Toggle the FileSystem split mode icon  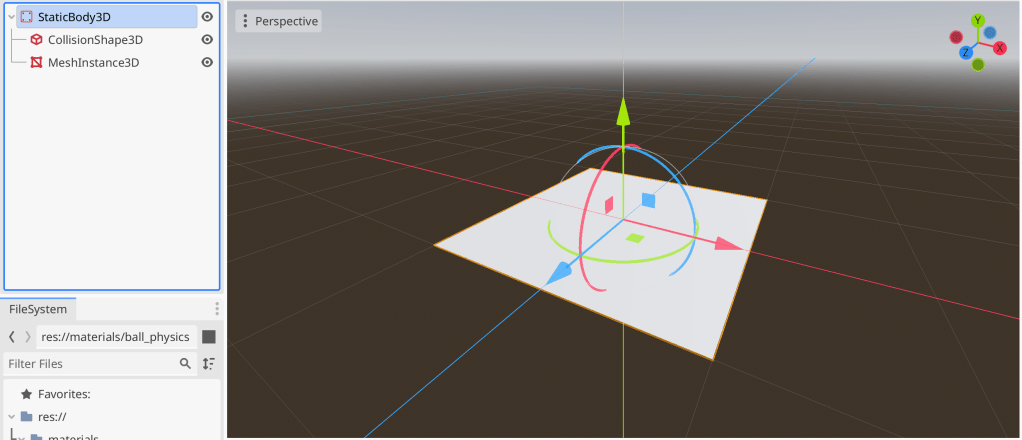point(209,337)
